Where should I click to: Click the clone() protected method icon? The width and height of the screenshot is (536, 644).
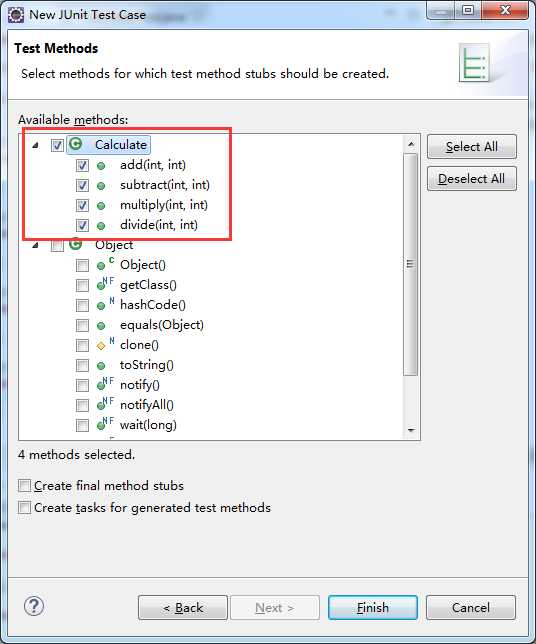pos(105,344)
